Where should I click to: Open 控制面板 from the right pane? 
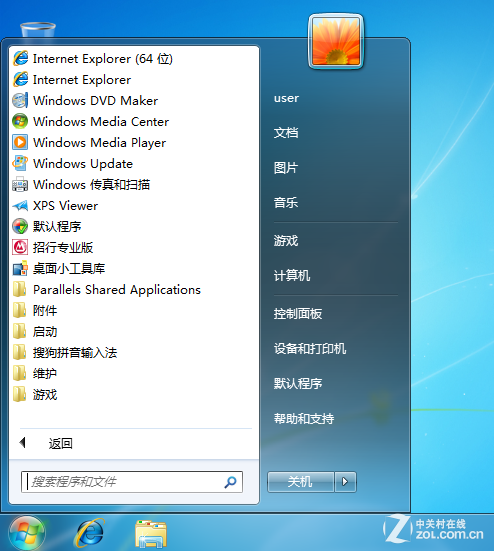tap(298, 314)
